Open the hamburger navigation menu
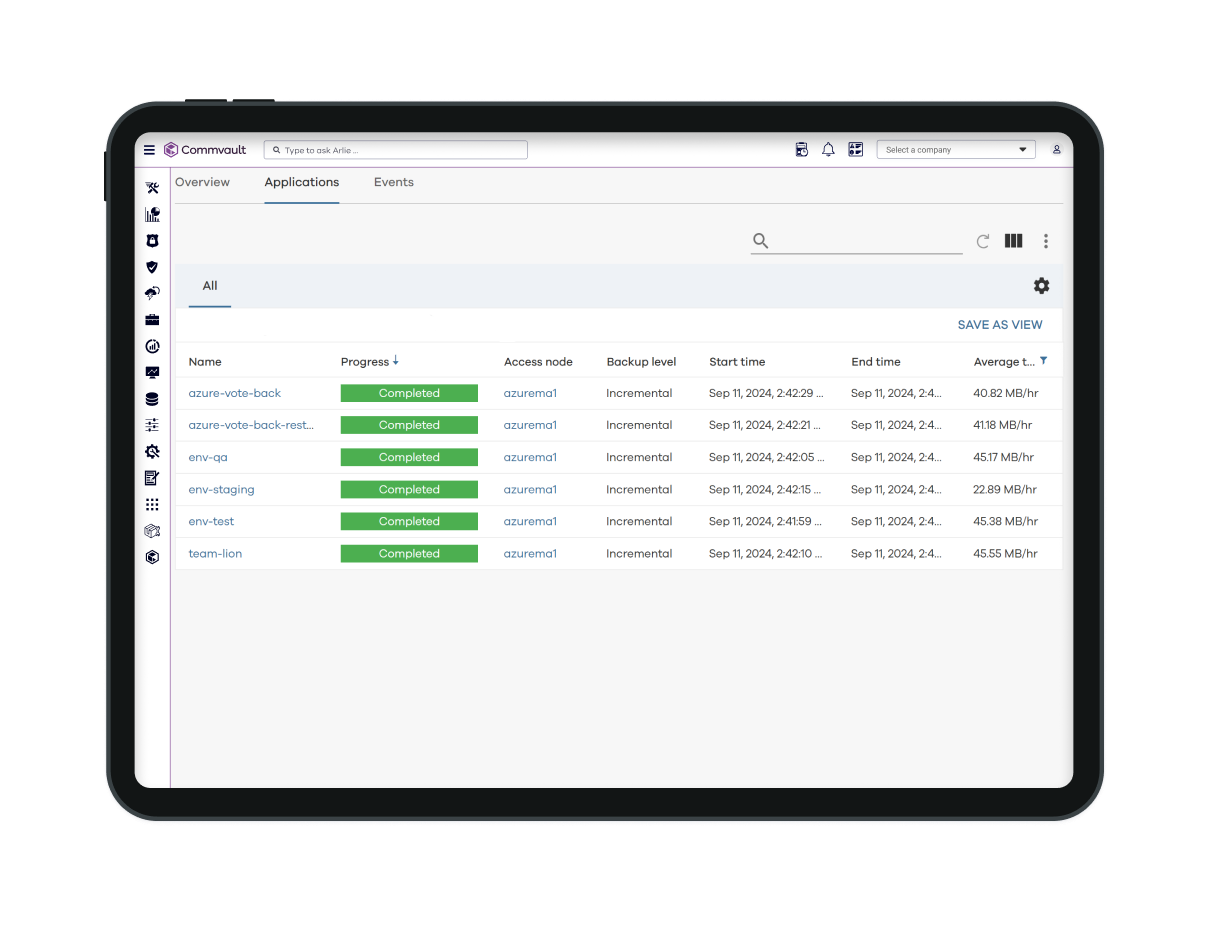1208x929 pixels. coord(149,150)
